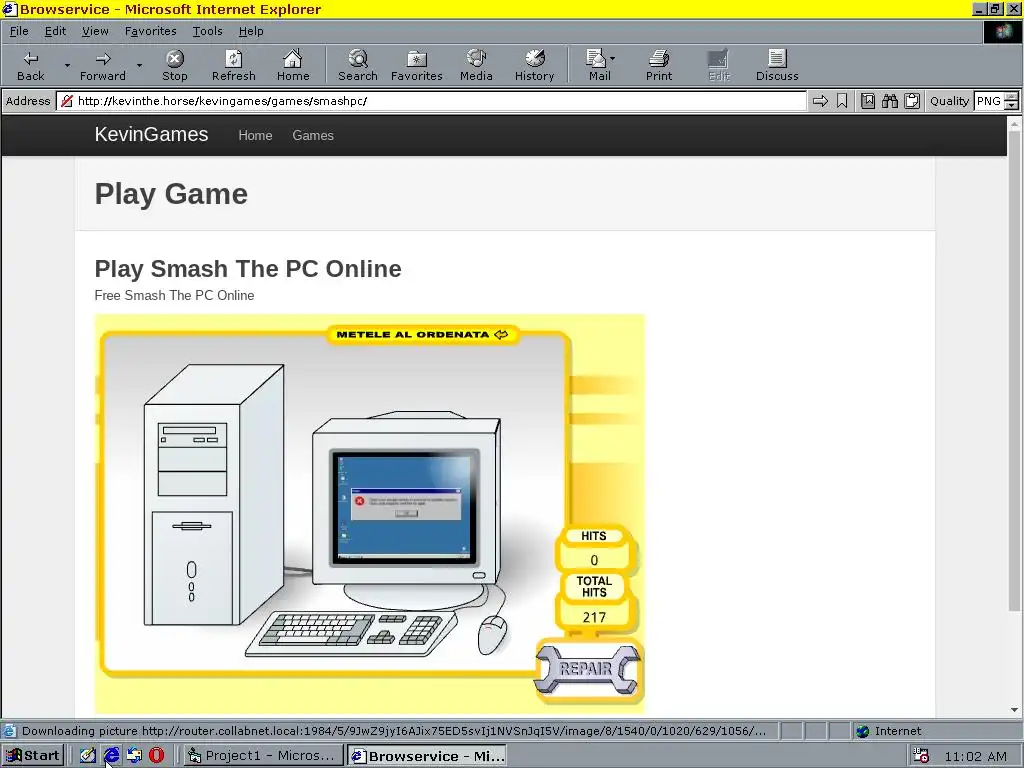Launch Opera from quick launch
This screenshot has width=1024, height=768.
(x=157, y=756)
